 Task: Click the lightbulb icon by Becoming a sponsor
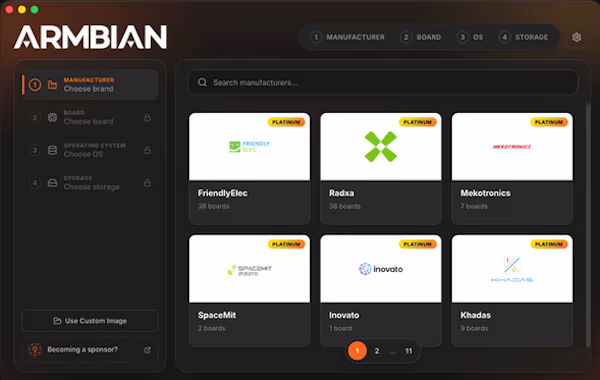[x=35, y=349]
